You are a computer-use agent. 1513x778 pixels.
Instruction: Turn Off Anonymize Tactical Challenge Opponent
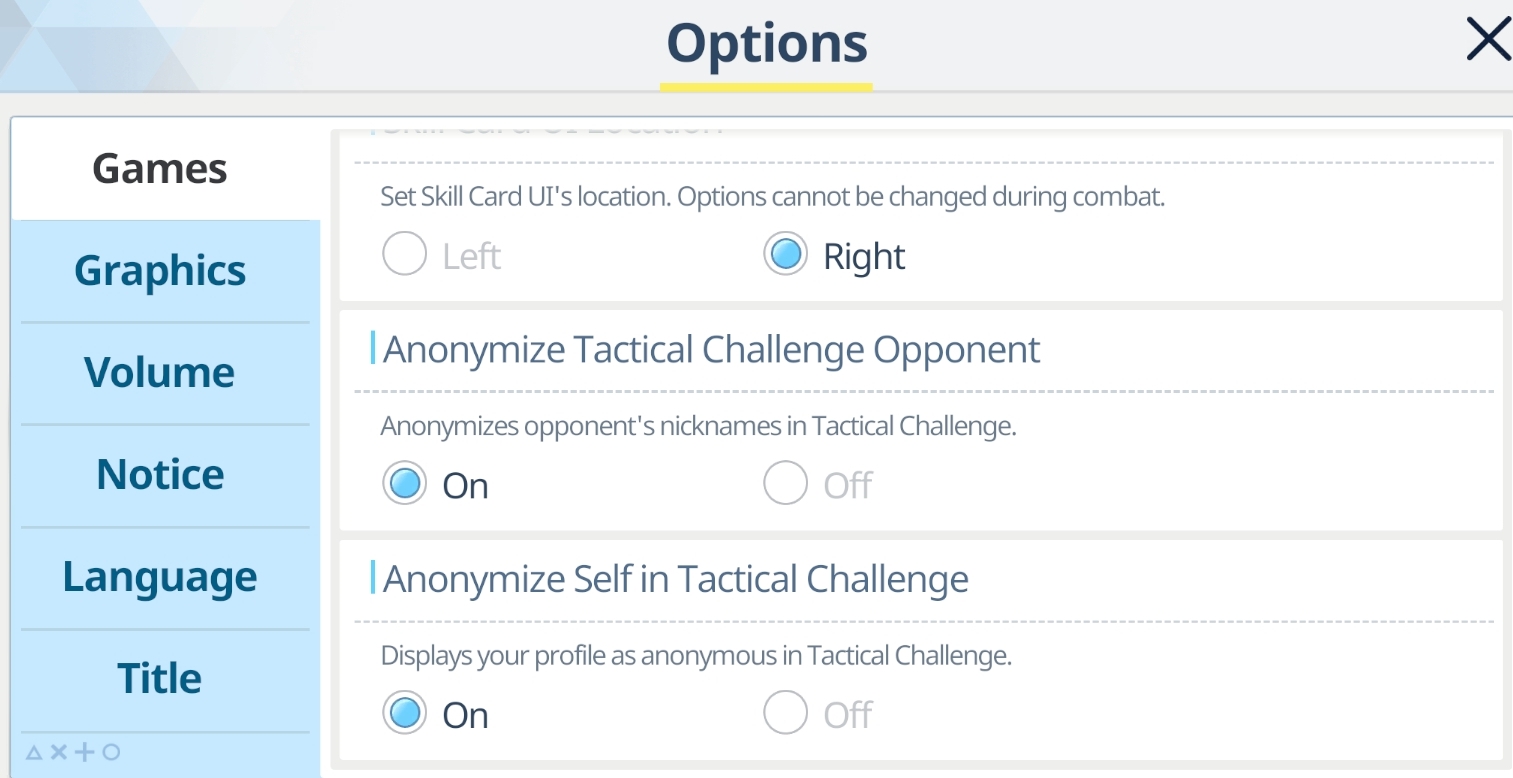pyautogui.click(x=785, y=485)
